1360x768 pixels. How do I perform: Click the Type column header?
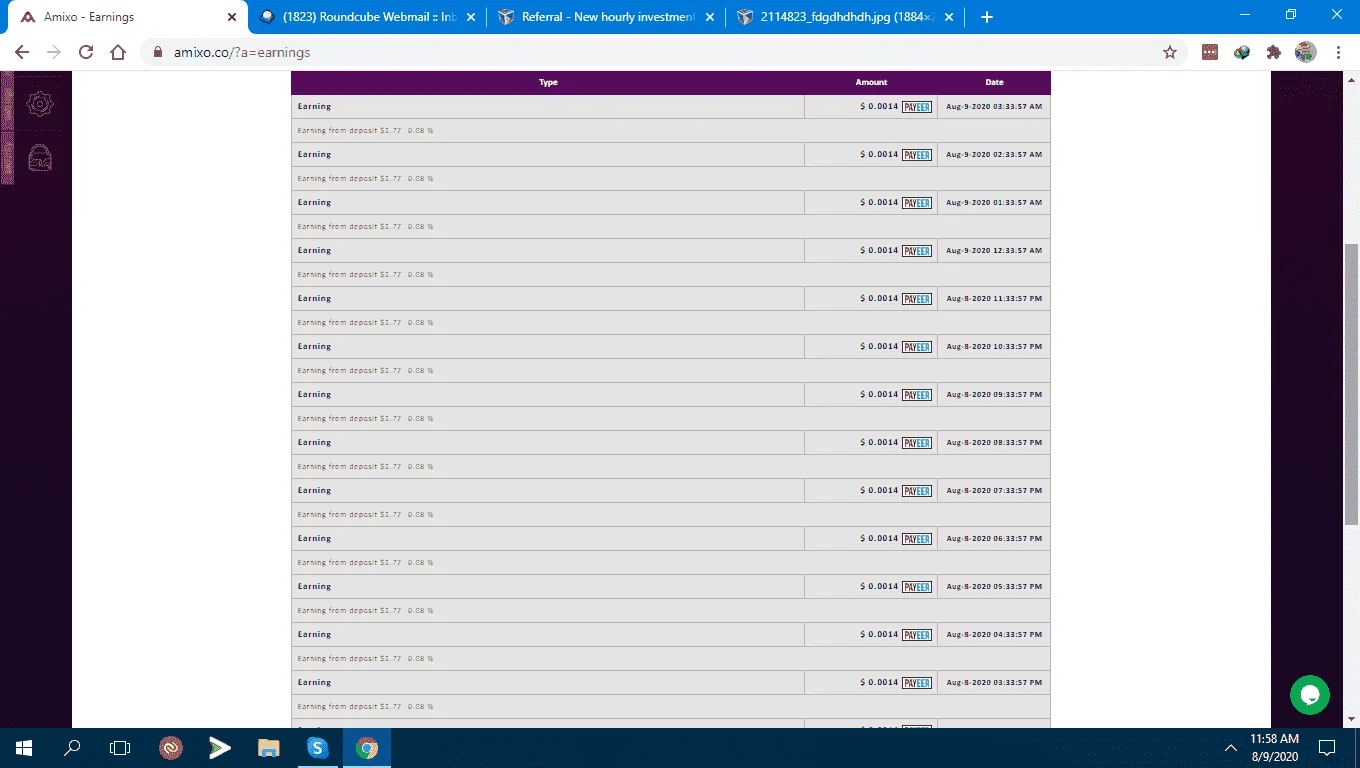click(548, 83)
